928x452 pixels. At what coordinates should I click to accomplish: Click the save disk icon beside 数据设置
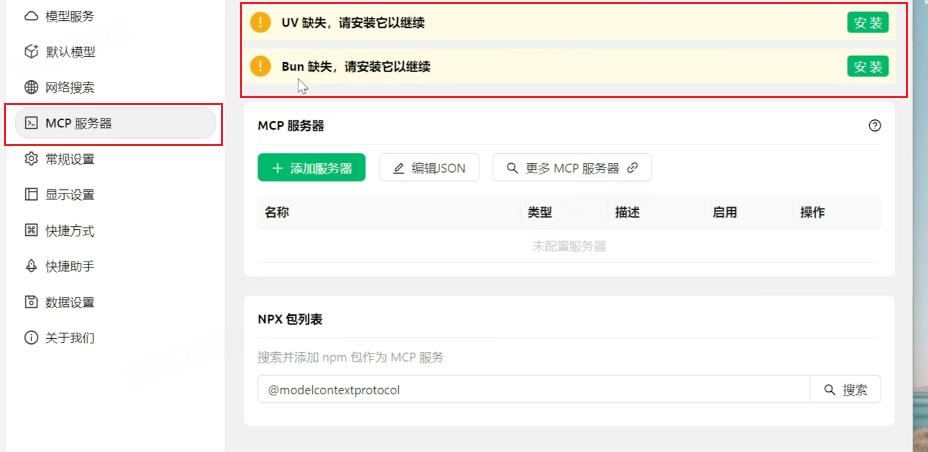(x=31, y=302)
